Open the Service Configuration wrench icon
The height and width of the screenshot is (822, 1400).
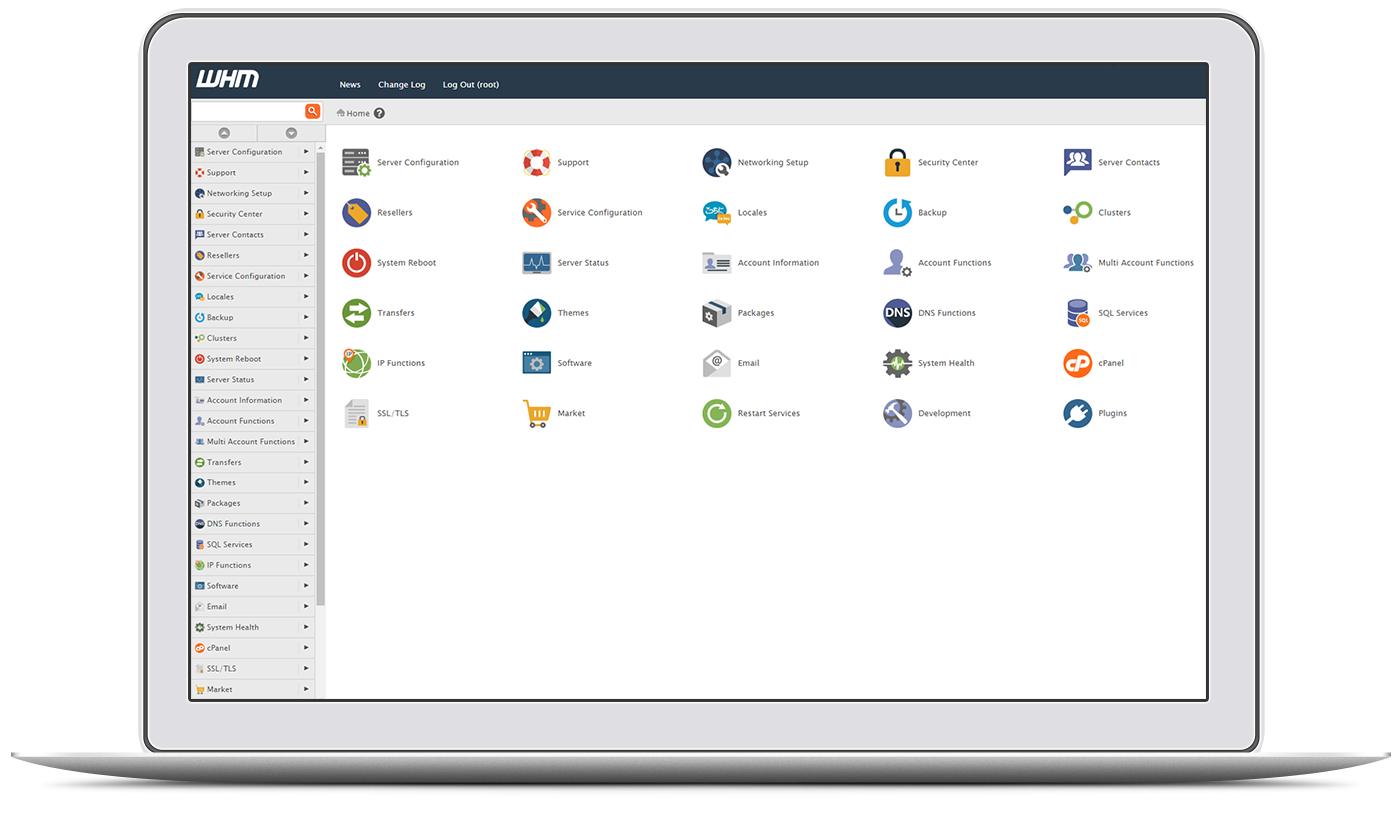(537, 213)
